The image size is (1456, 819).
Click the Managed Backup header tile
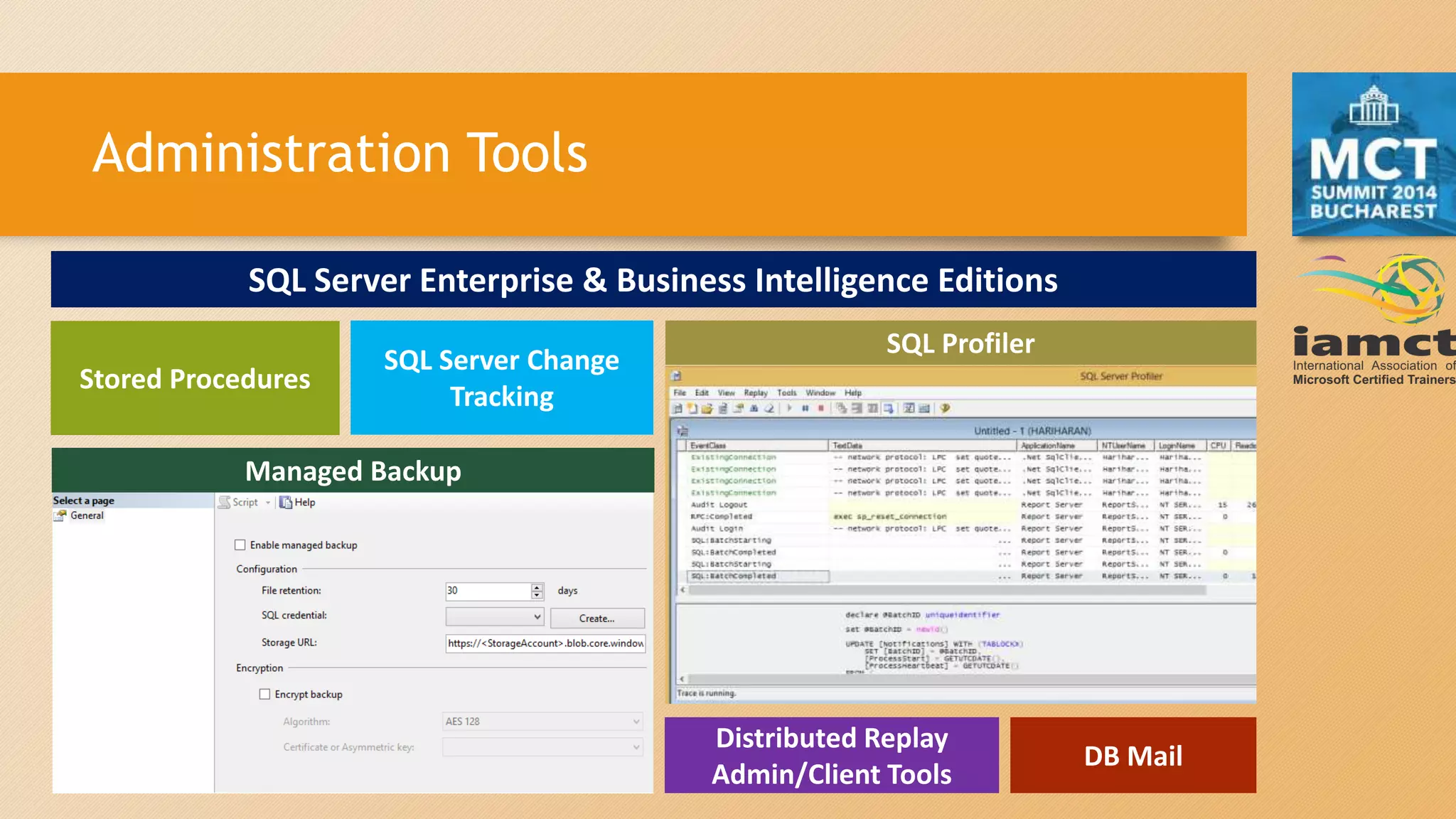click(x=353, y=471)
